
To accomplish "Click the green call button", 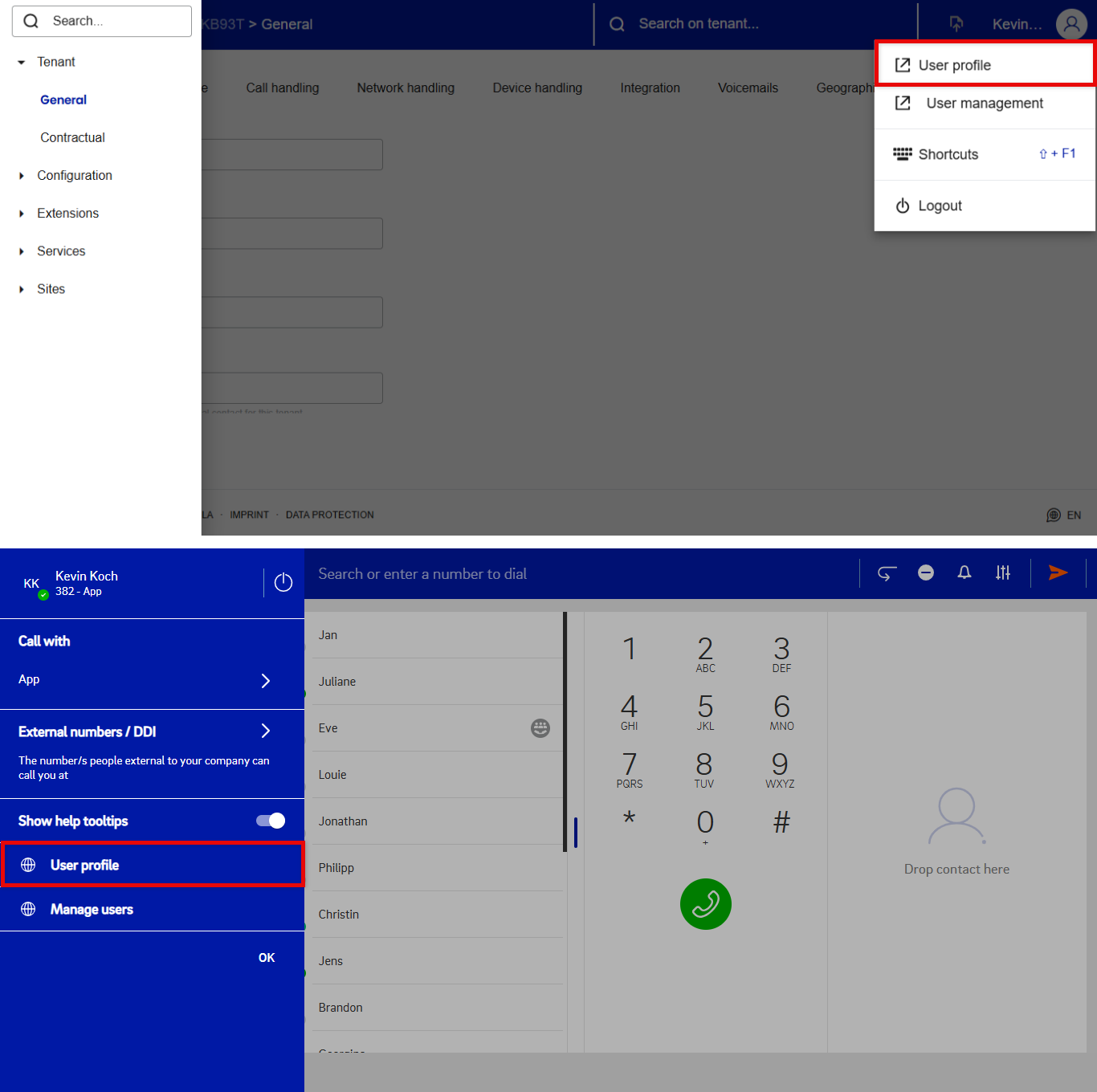I will coord(705,904).
